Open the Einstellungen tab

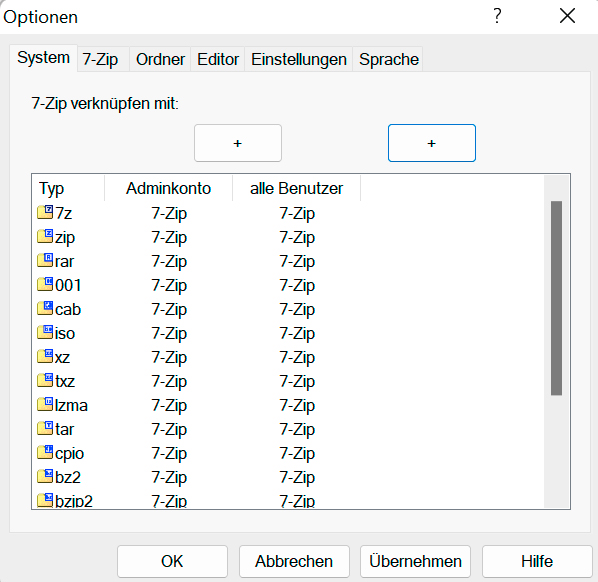pos(299,59)
